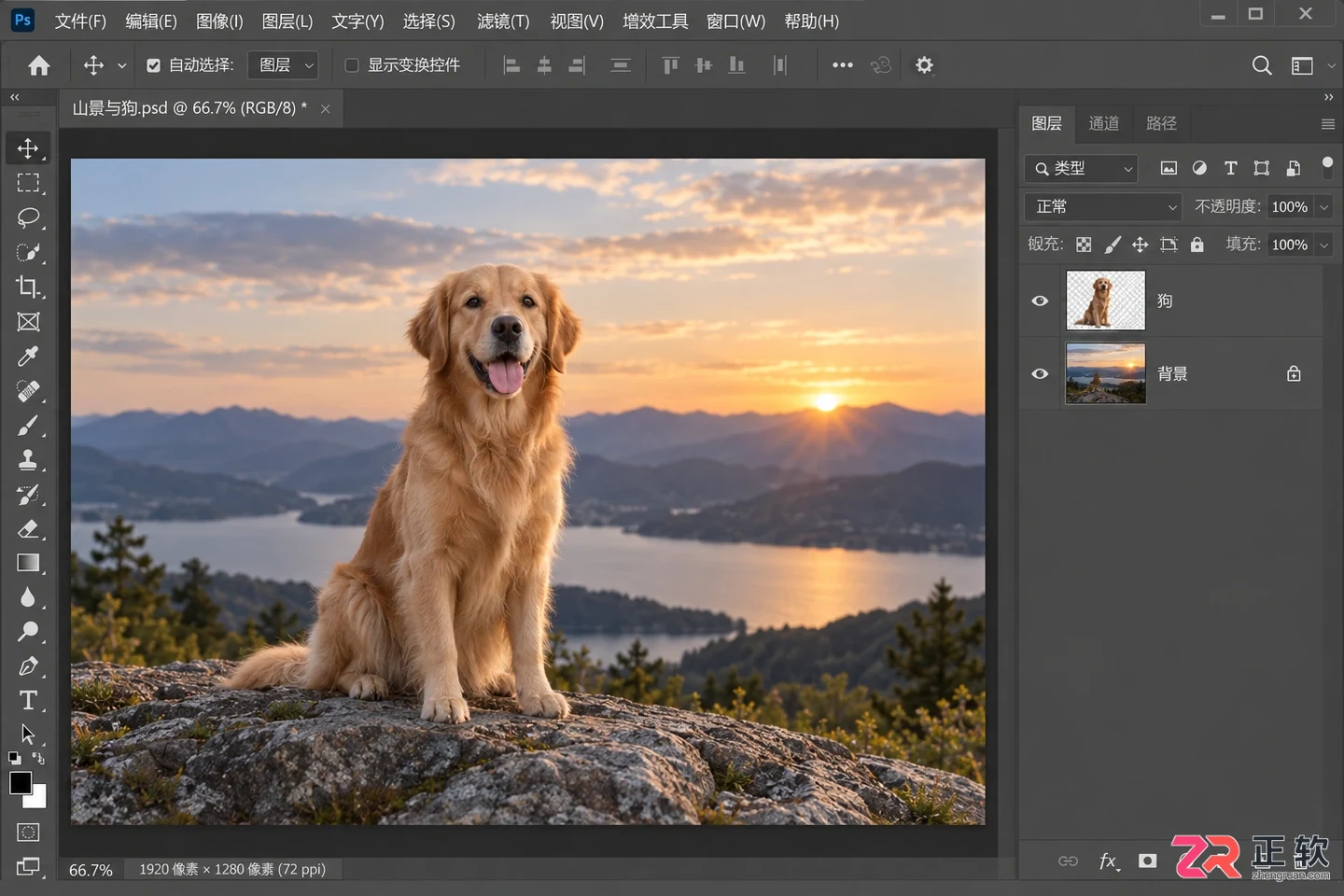This screenshot has height=896, width=1344.
Task: Select the Clone Stamp tool
Action: click(x=28, y=459)
